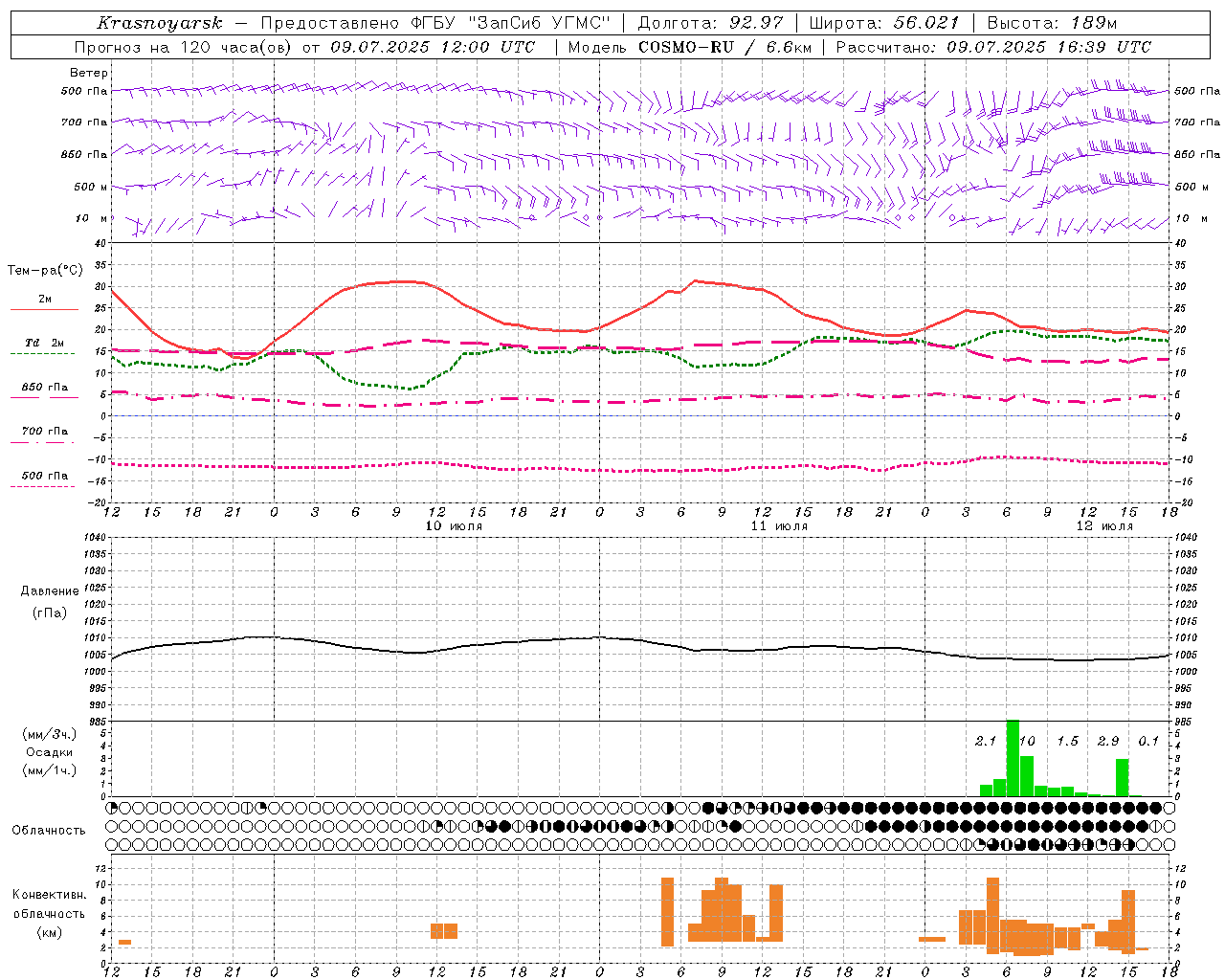Image resolution: width=1225 pixels, height=980 pixels.
Task: Click the '(км)' convective cloud unit label
Action: click(x=49, y=932)
